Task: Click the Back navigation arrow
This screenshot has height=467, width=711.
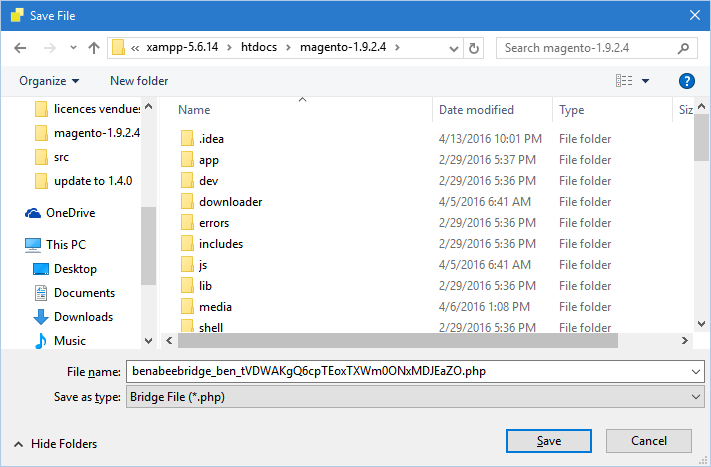Action: coord(19,48)
